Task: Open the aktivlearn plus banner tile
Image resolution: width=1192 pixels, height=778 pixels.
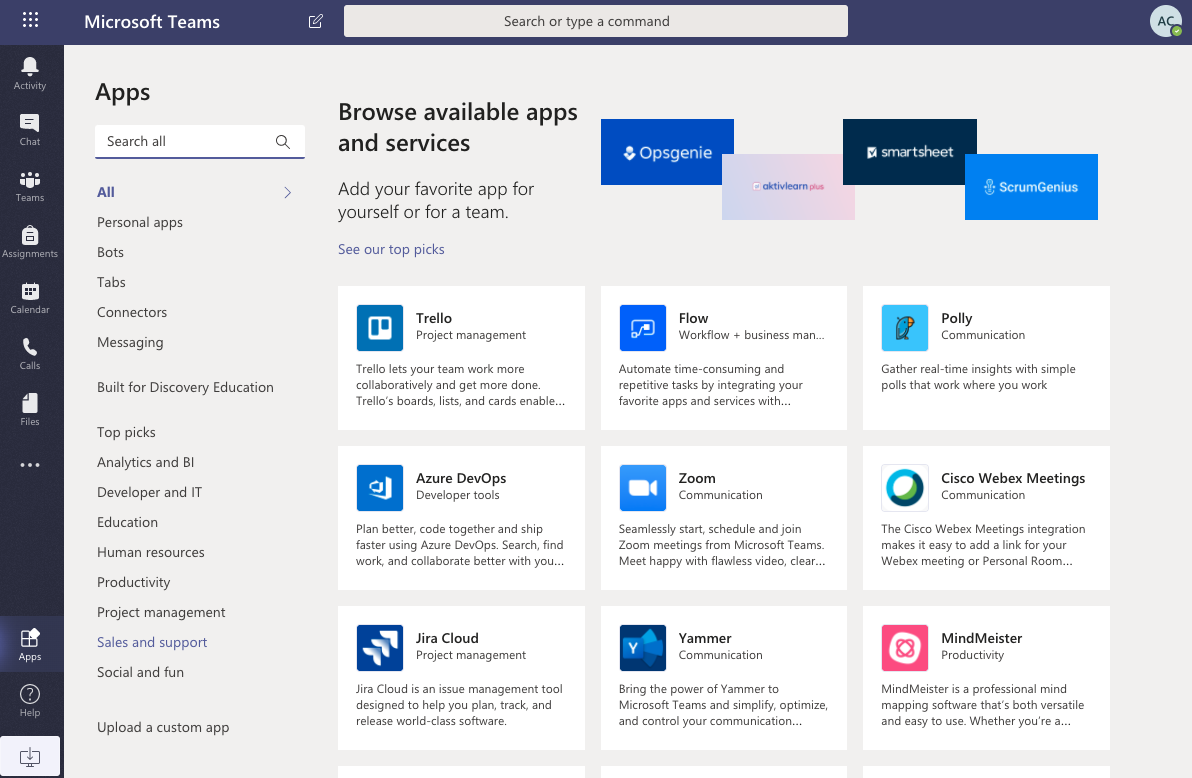Action: tap(788, 186)
